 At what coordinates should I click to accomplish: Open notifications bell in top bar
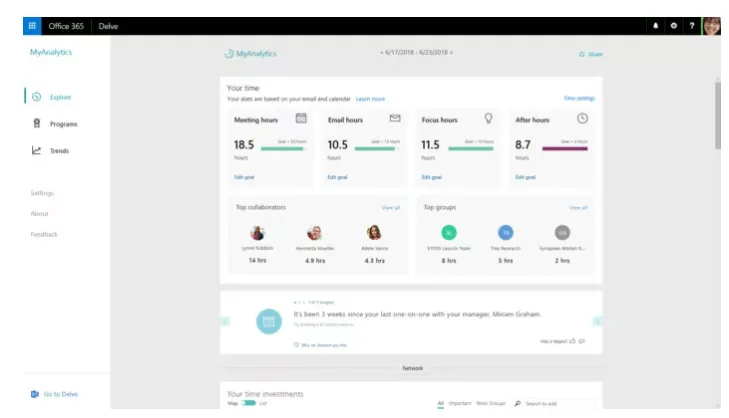(x=656, y=26)
